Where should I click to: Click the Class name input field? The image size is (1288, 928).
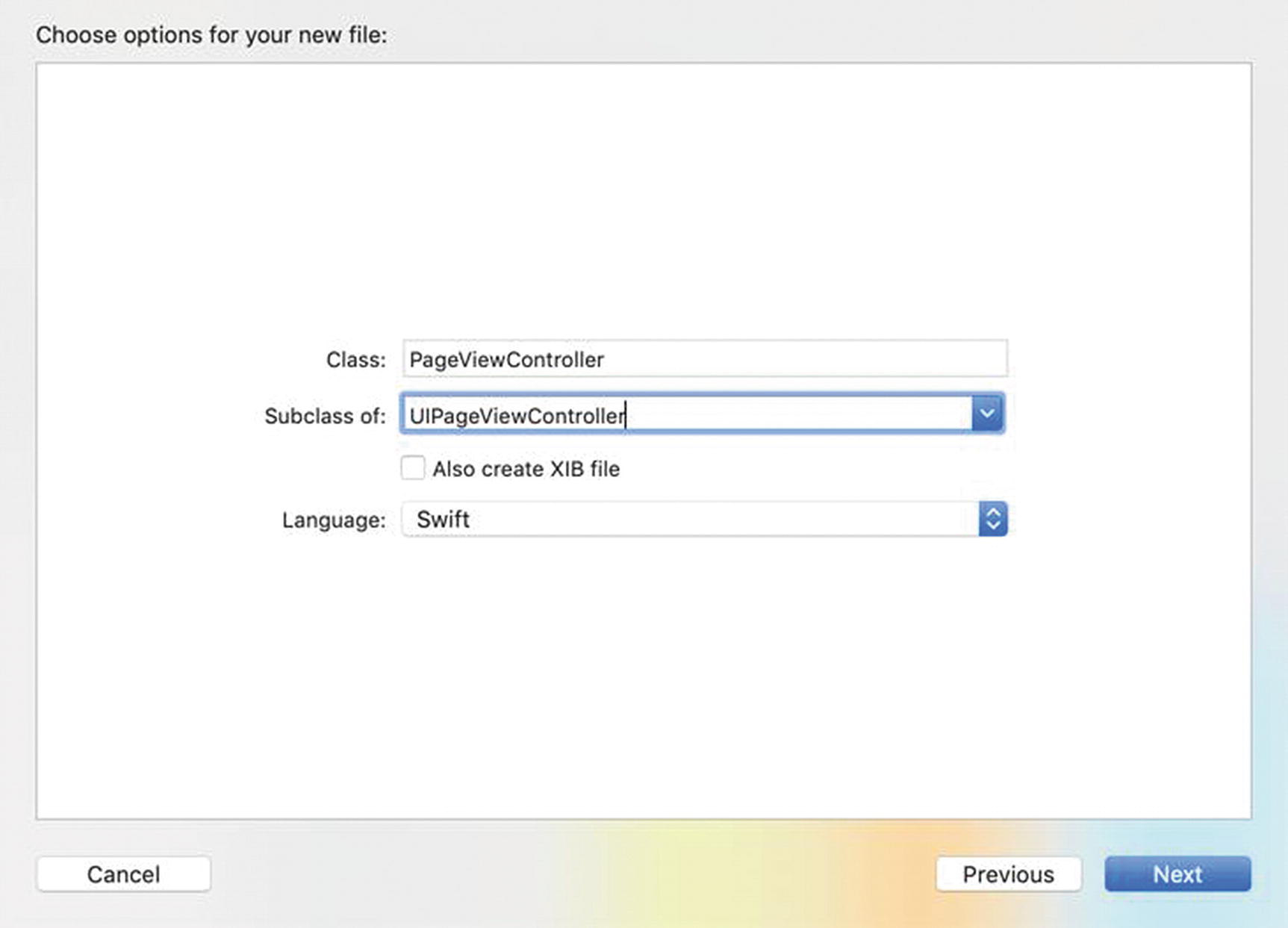click(x=705, y=359)
